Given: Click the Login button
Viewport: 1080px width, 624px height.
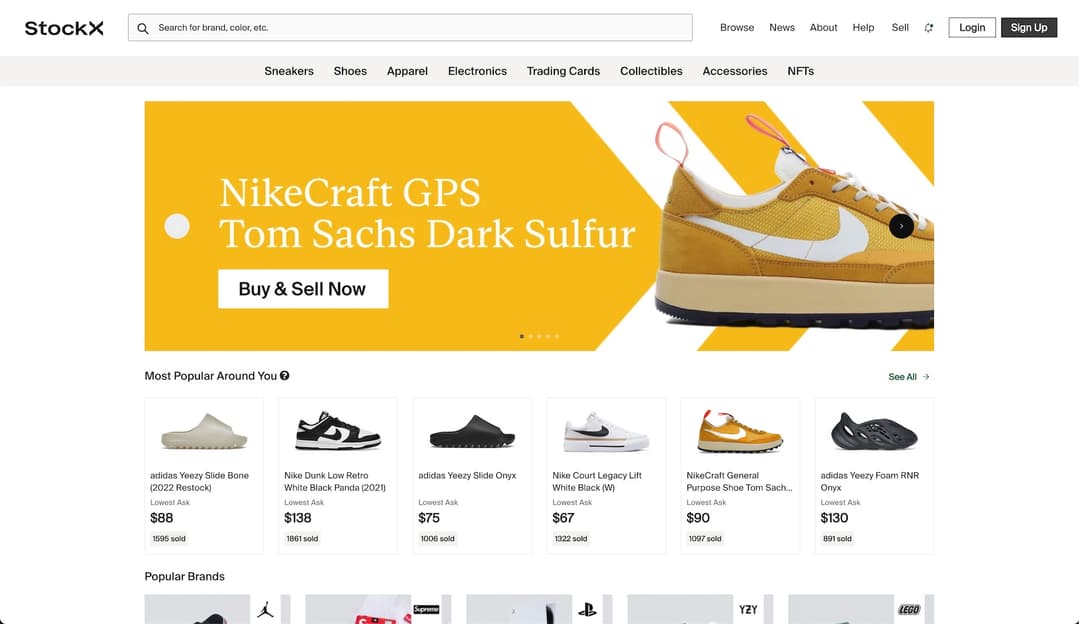Looking at the screenshot, I should click(972, 28).
